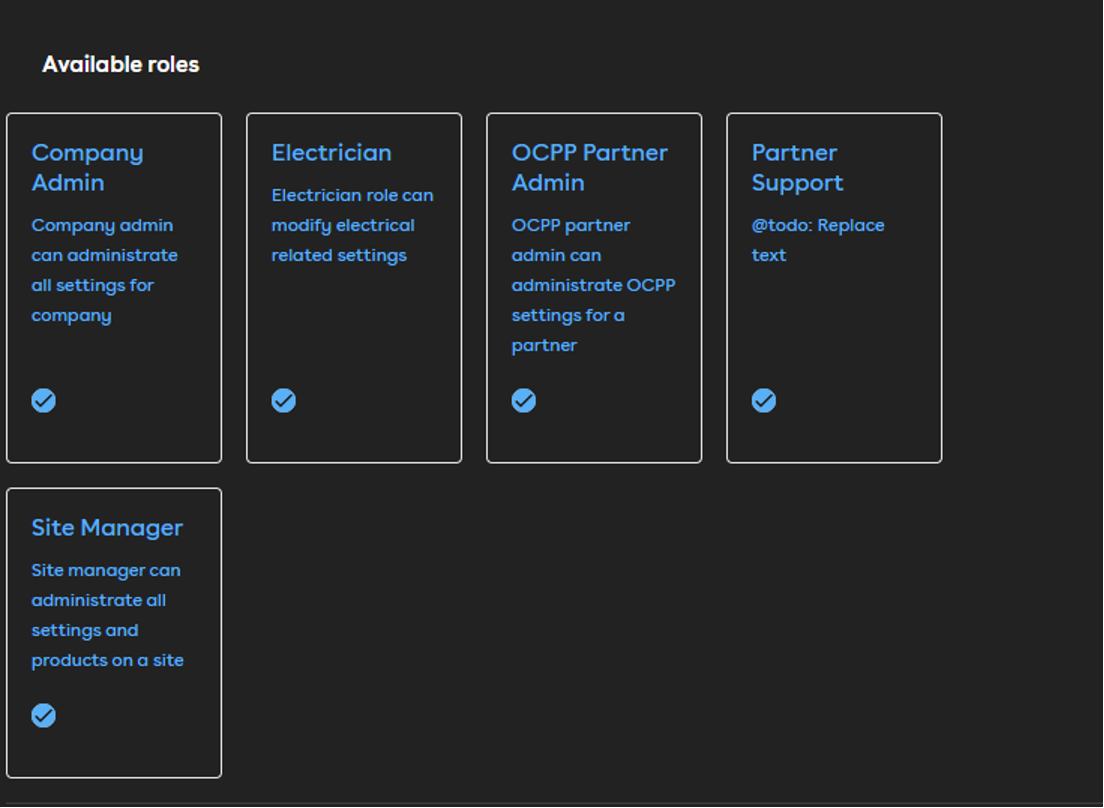The image size is (1104, 808).
Task: Select empty space inside Electrician card
Action: [x=354, y=330]
